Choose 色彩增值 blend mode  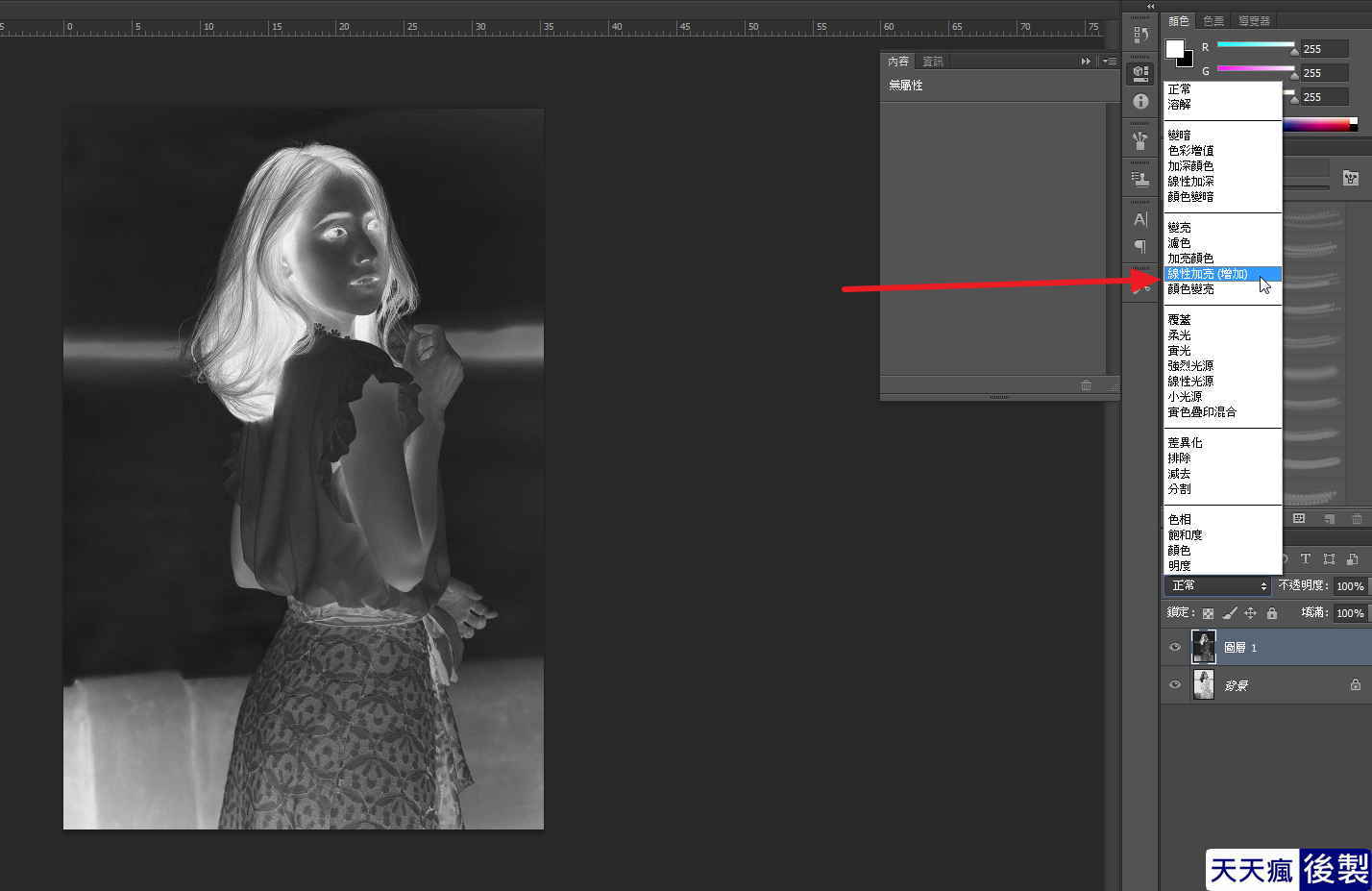tap(1222, 151)
